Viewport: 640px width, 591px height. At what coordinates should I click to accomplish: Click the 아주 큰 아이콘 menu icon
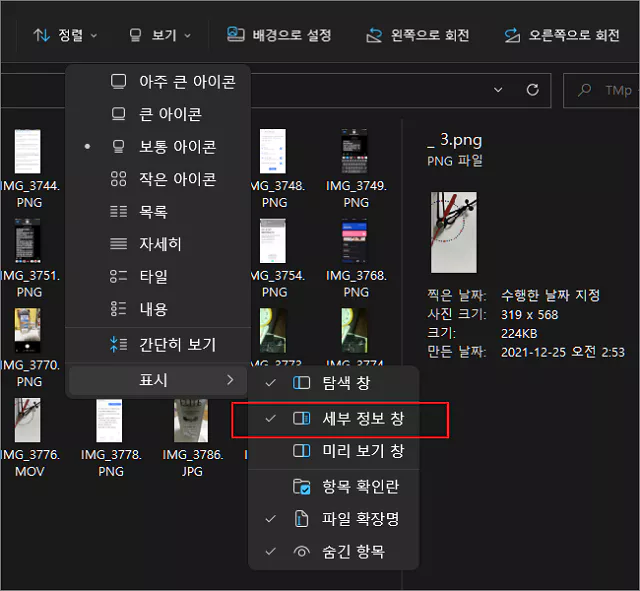(x=118, y=81)
